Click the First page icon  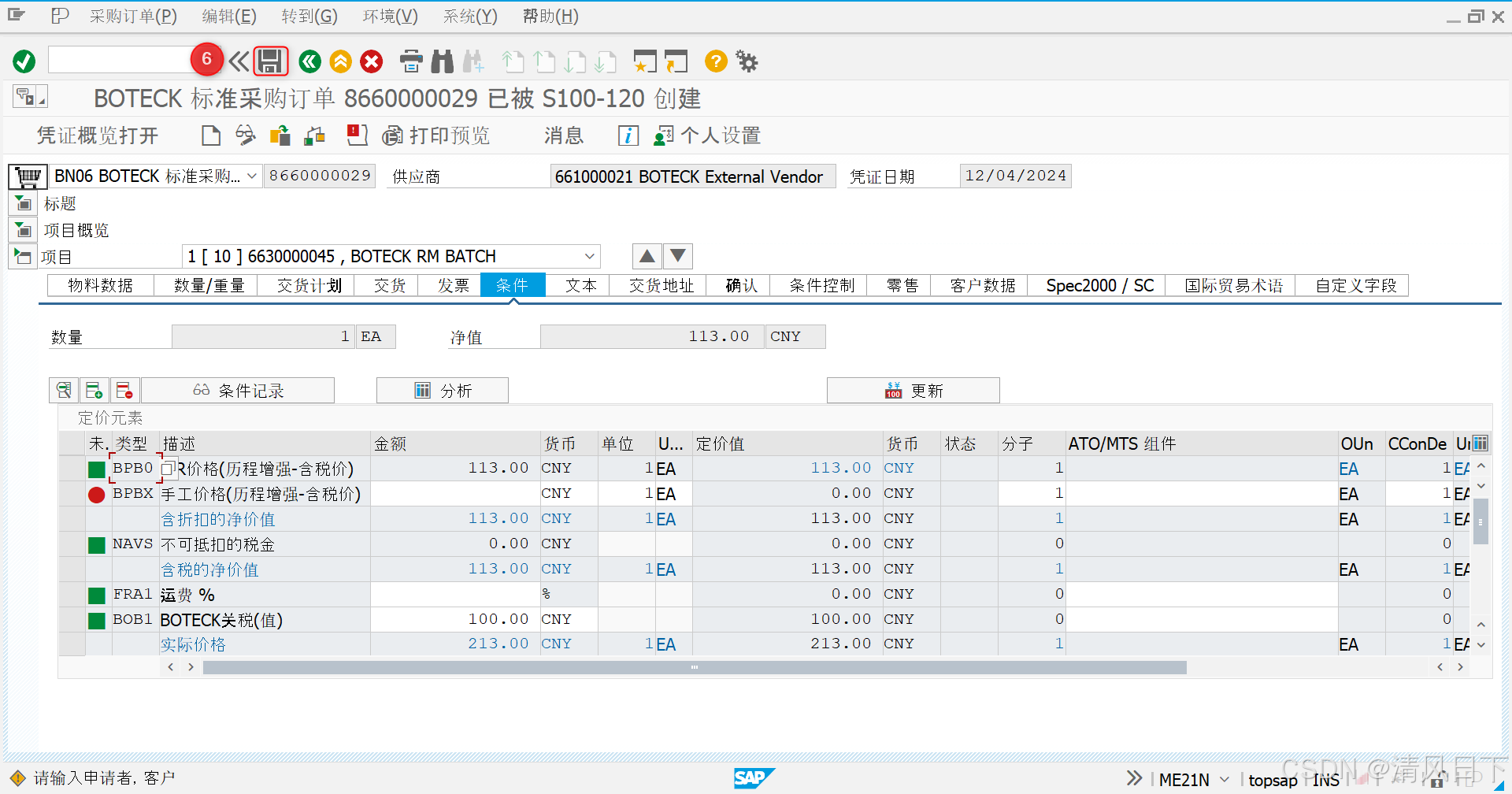pyautogui.click(x=513, y=61)
